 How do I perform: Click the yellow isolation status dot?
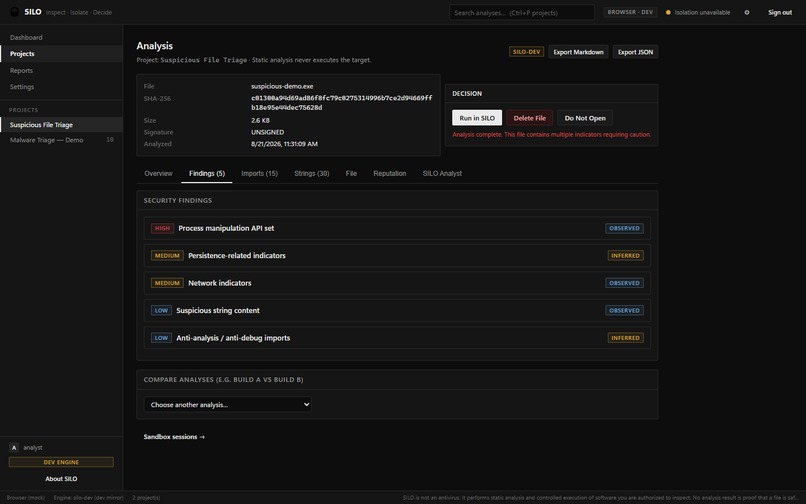coord(668,12)
